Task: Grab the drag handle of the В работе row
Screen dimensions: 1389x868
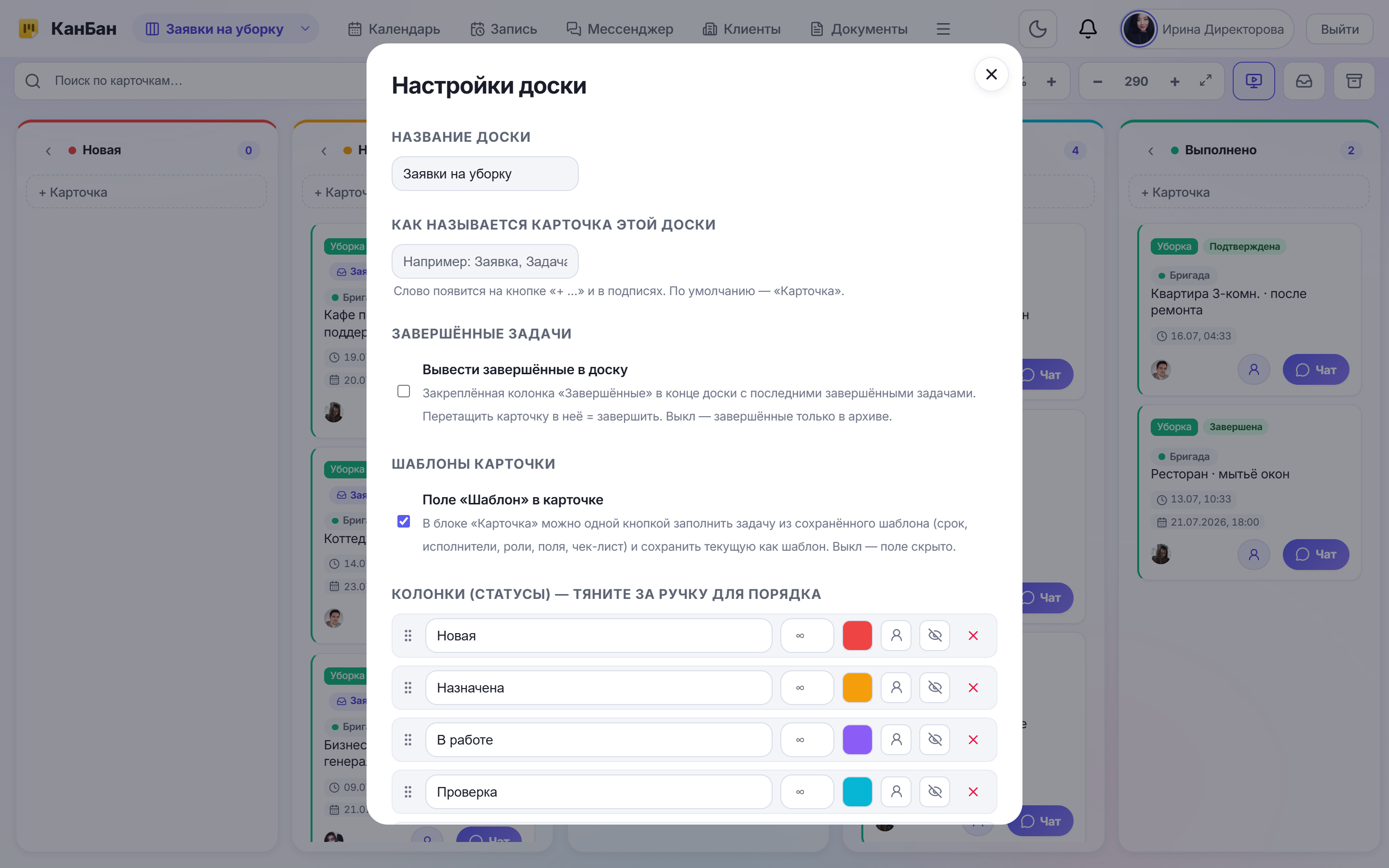Action: coord(408,739)
